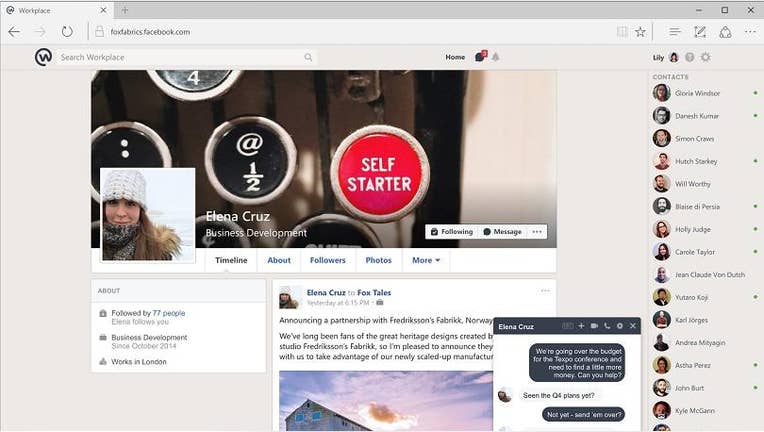Open profile actions ellipsis button
Screen dimensions: 764x432
537,232
